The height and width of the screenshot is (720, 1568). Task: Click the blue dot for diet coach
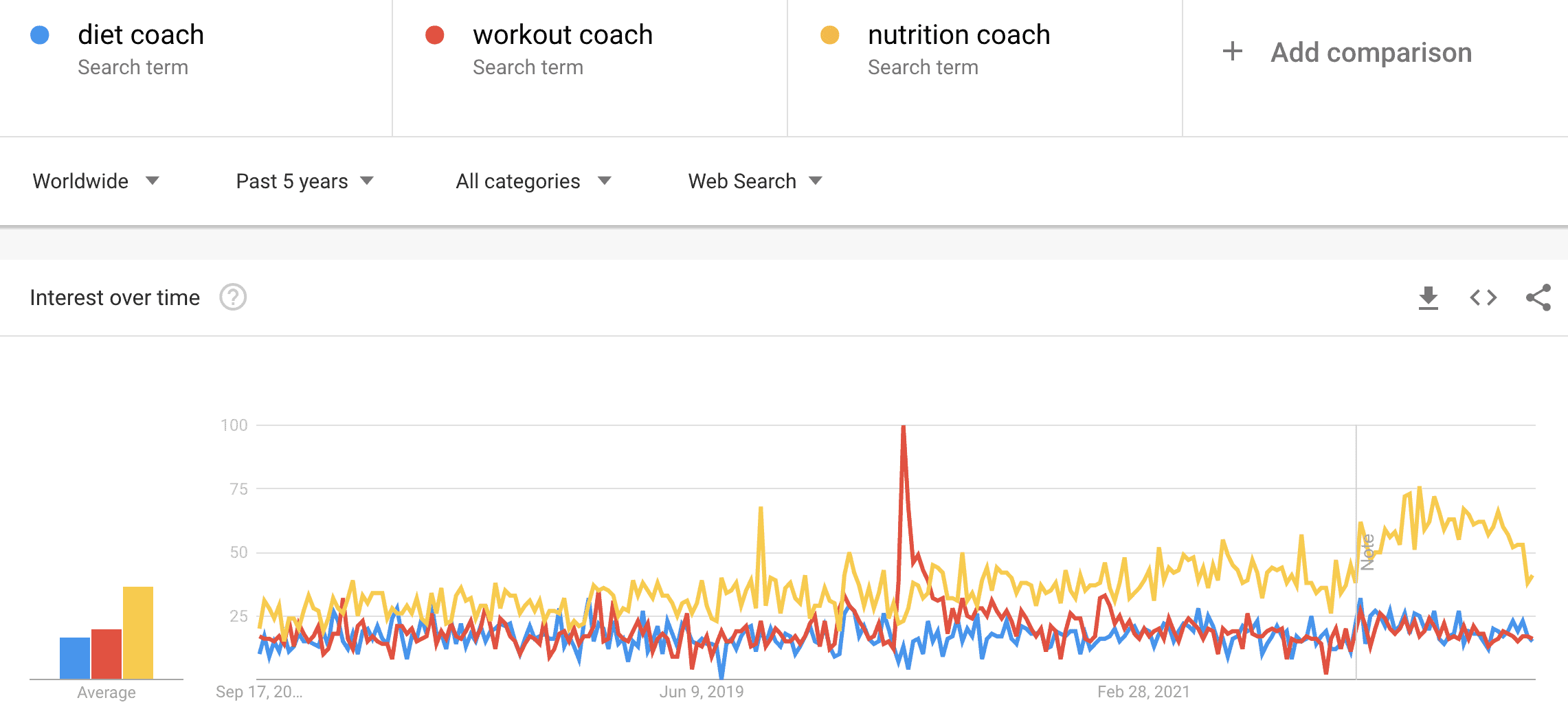38,34
